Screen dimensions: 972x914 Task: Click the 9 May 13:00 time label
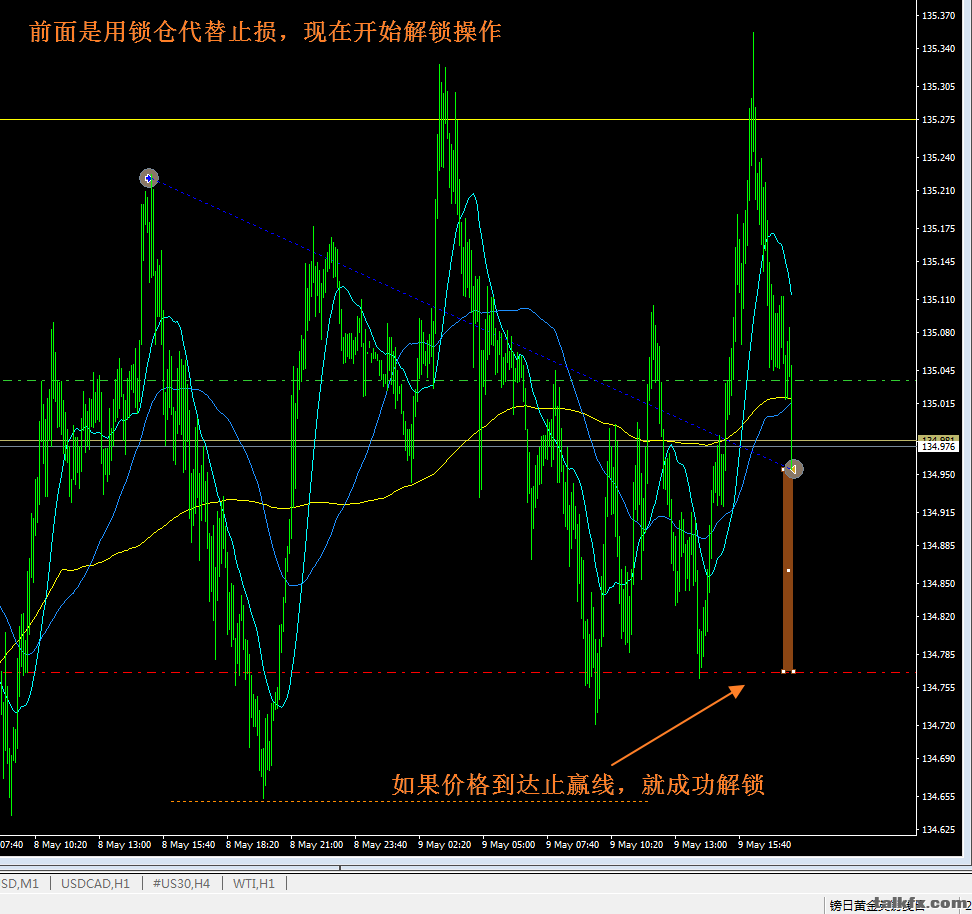click(700, 845)
